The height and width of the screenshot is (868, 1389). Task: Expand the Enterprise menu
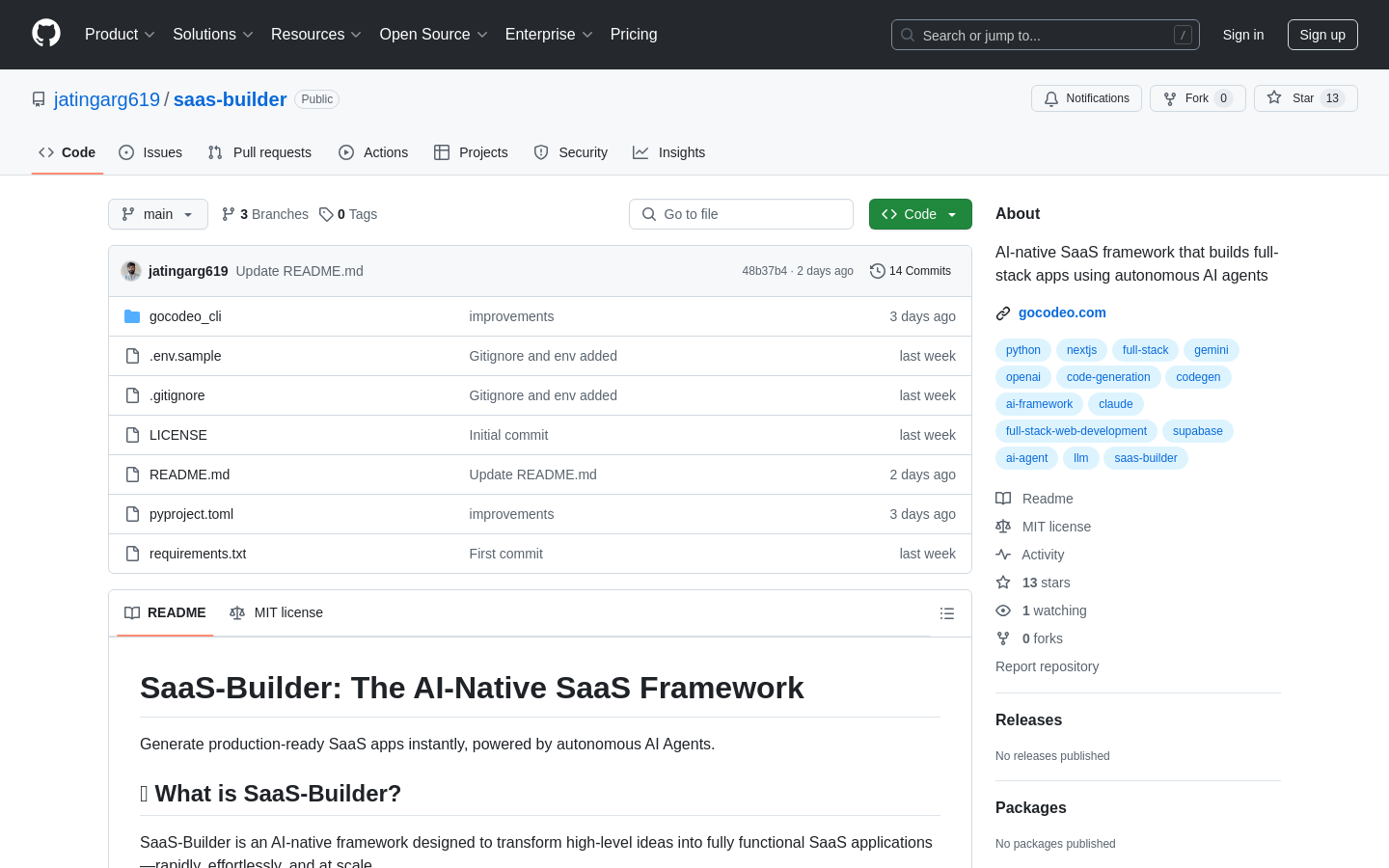pyautogui.click(x=549, y=34)
